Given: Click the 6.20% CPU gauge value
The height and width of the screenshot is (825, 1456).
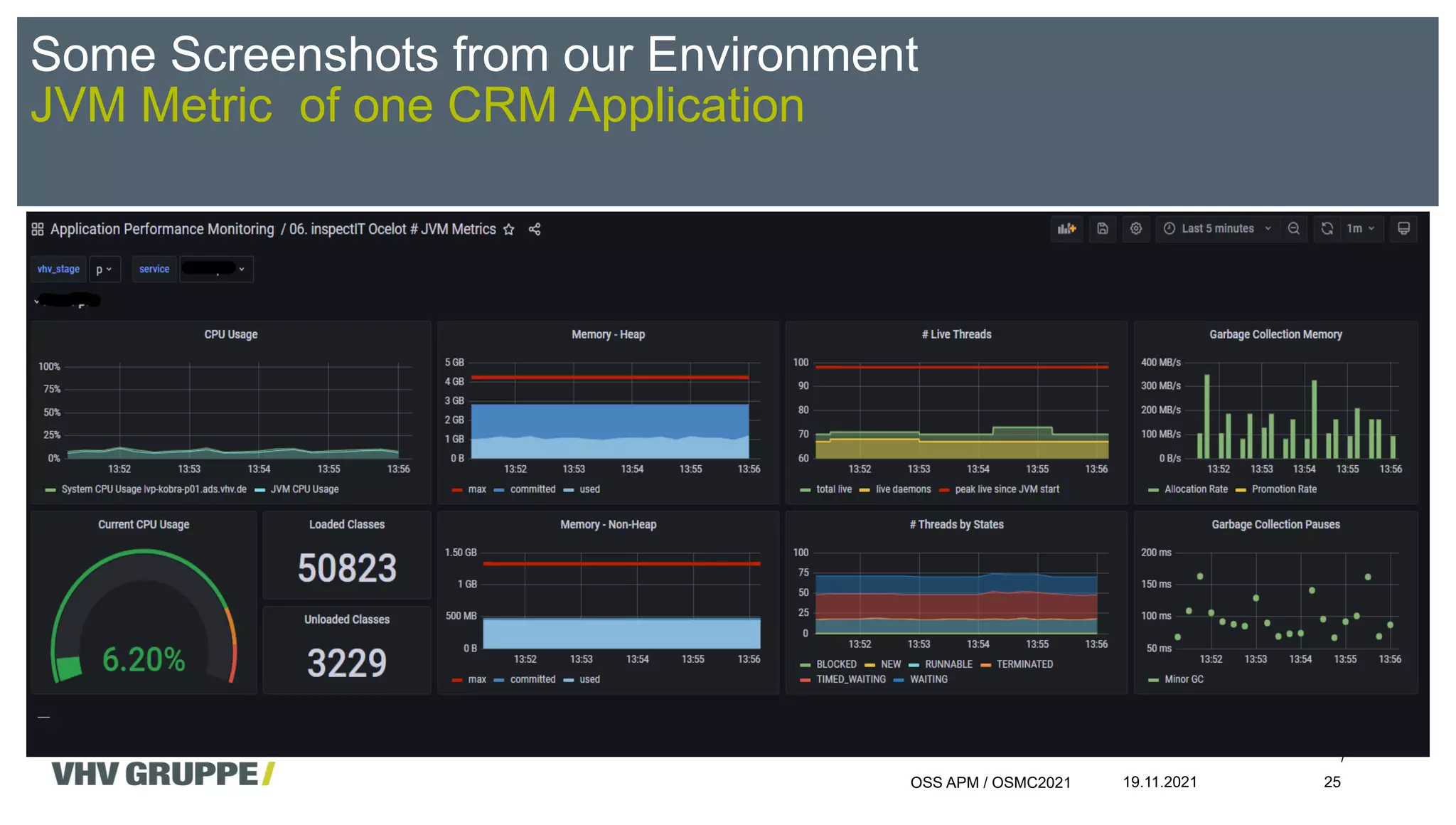Looking at the screenshot, I should [x=144, y=659].
